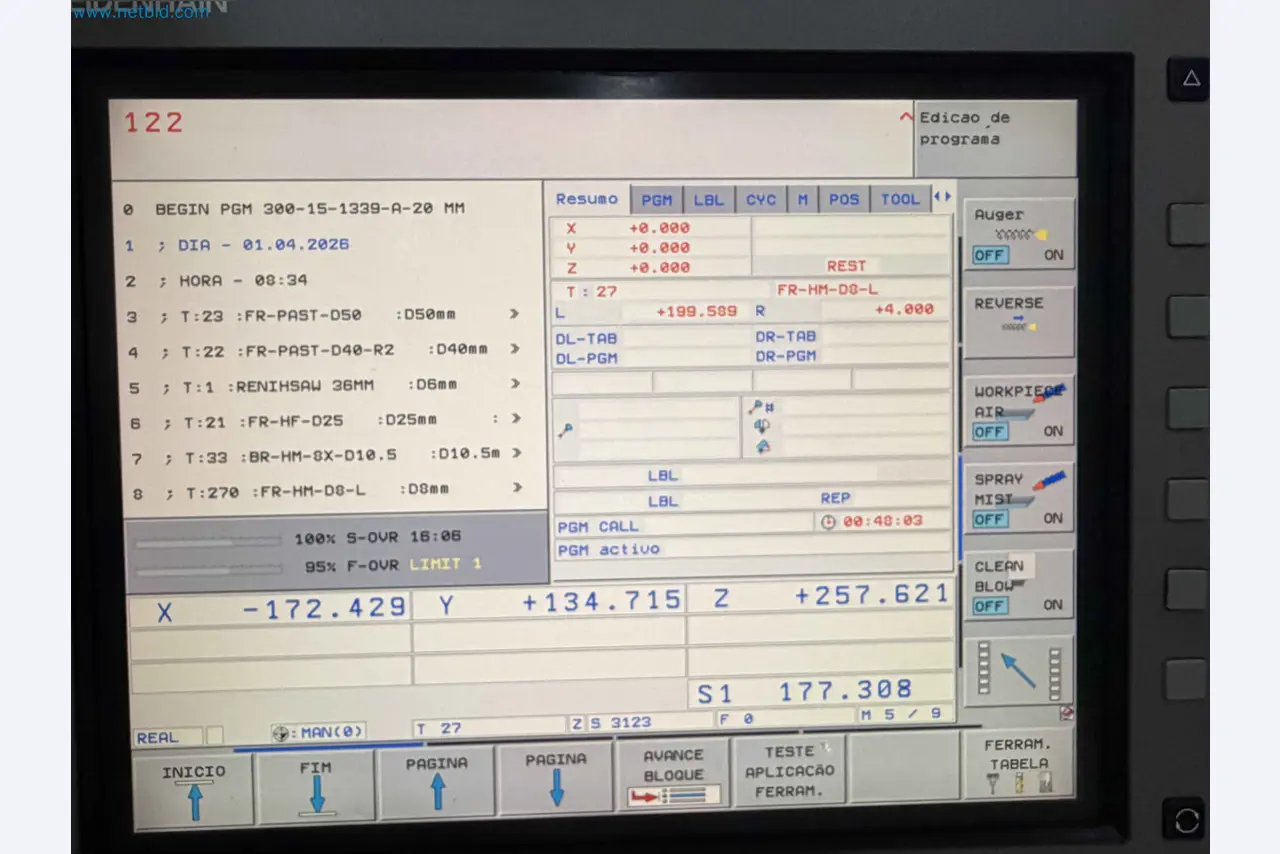Click the M 5 / 9 status field
The image size is (1280, 854).
905,714
